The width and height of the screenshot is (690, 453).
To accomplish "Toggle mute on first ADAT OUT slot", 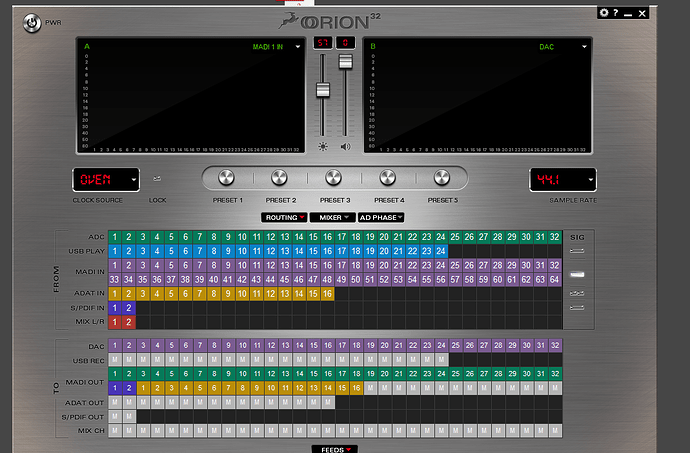I will pyautogui.click(x=115, y=402).
